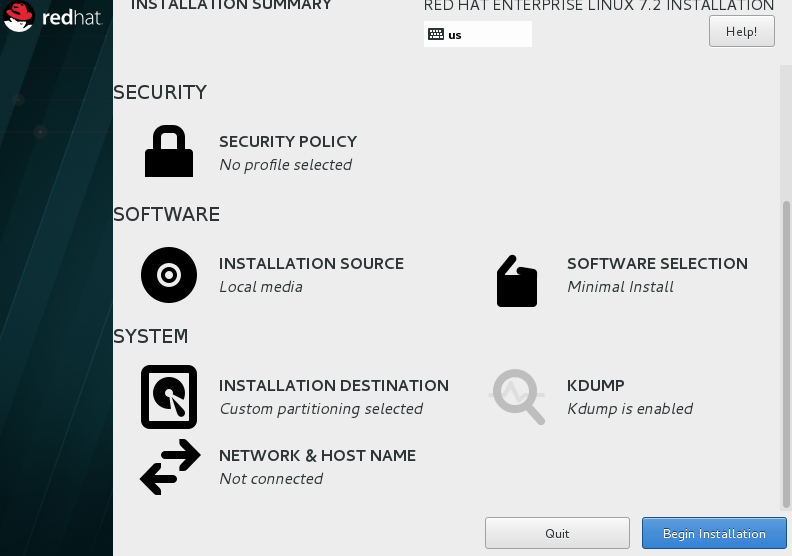Open Installation Source disc icon
The width and height of the screenshot is (792, 556).
(169, 275)
